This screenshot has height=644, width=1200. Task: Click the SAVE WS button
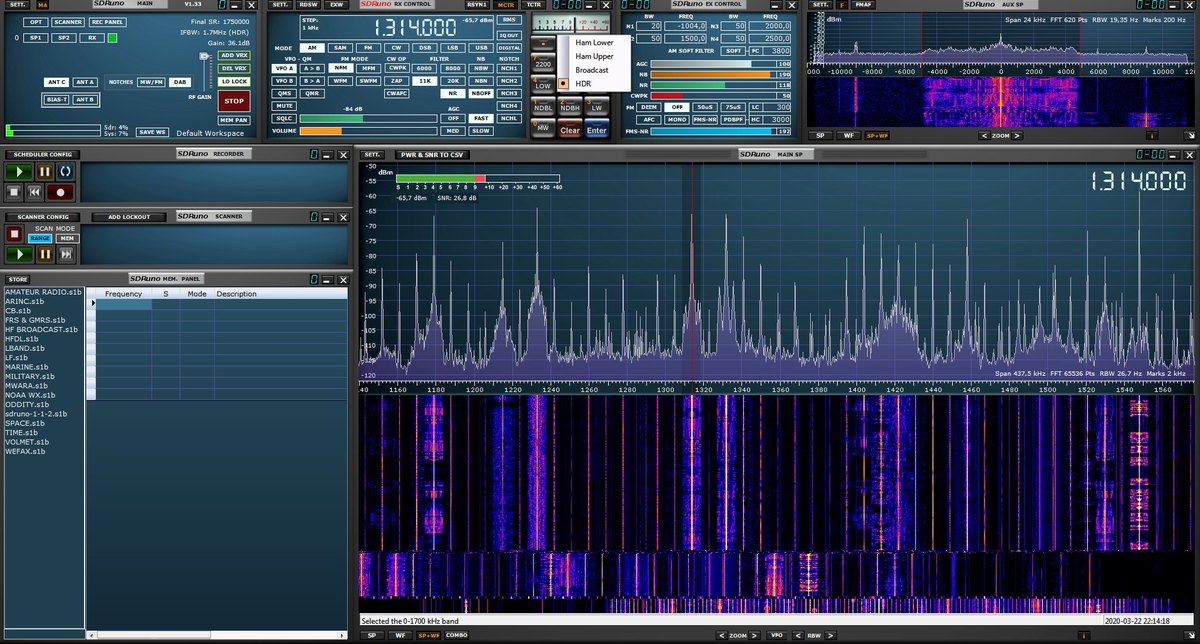click(x=152, y=132)
